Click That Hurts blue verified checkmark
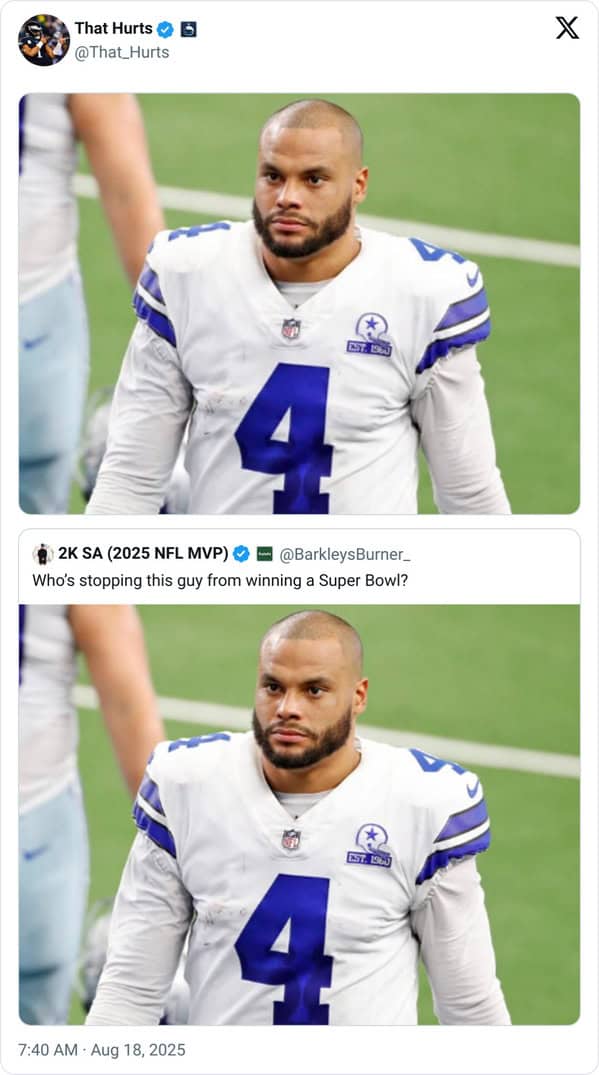This screenshot has height=1075, width=599. pyautogui.click(x=165, y=29)
